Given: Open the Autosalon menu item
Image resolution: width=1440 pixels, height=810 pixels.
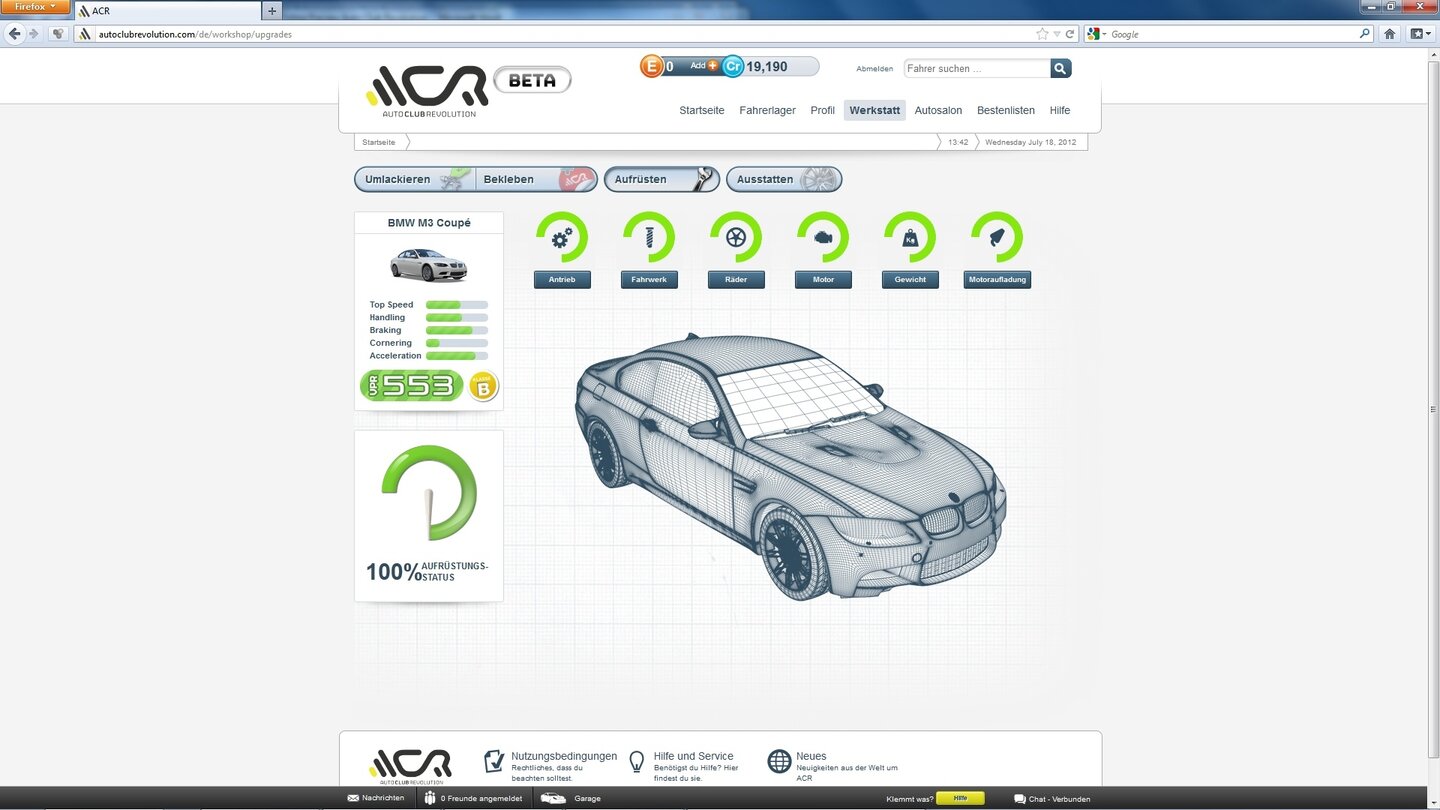Looking at the screenshot, I should tap(938, 110).
